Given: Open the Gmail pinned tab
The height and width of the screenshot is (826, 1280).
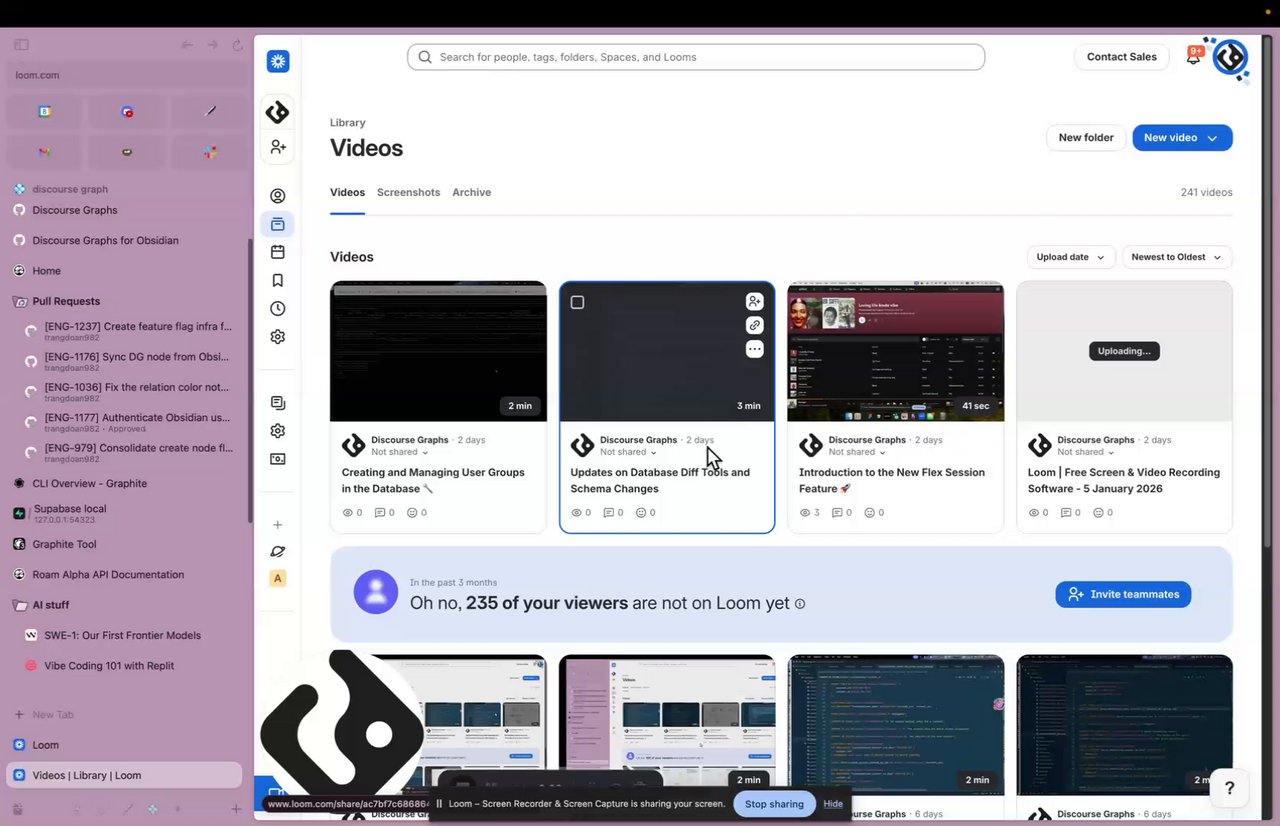Looking at the screenshot, I should (x=45, y=152).
